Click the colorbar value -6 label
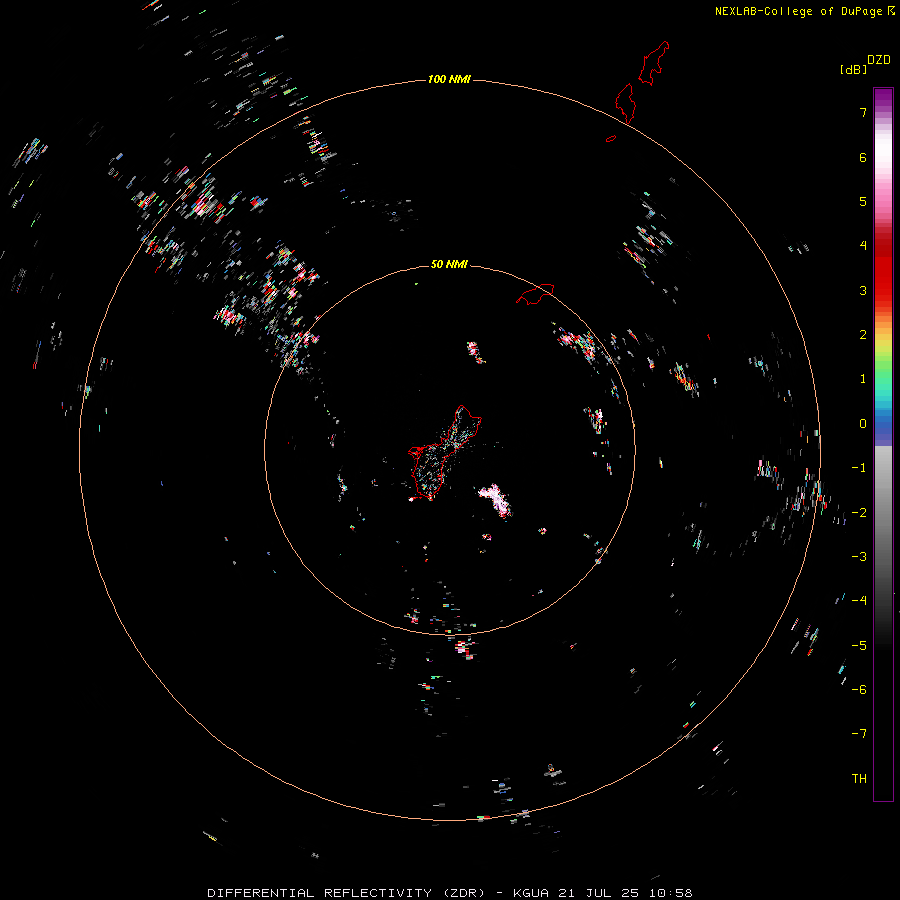 point(859,689)
